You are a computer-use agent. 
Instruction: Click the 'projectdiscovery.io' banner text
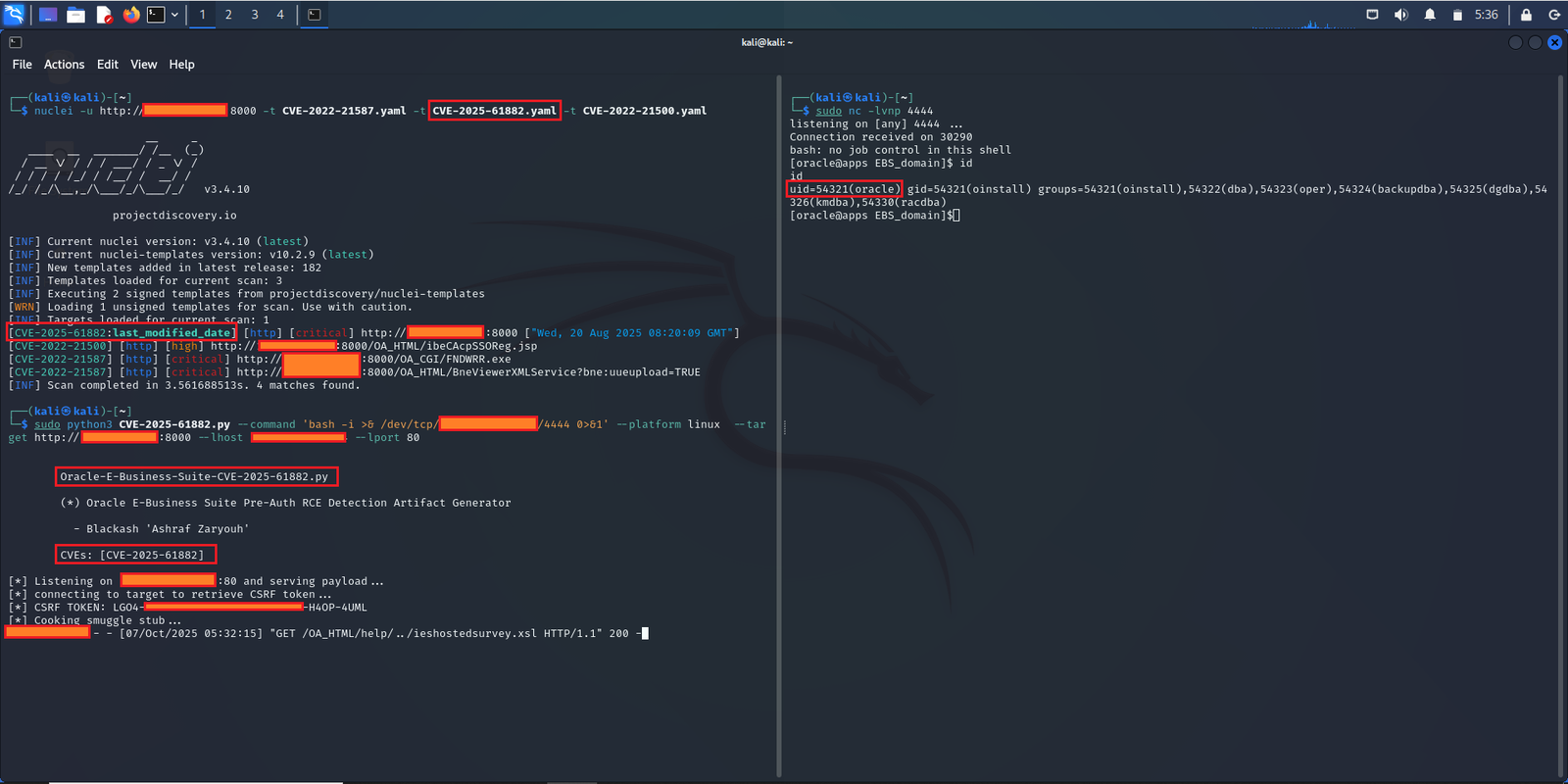coord(174,216)
